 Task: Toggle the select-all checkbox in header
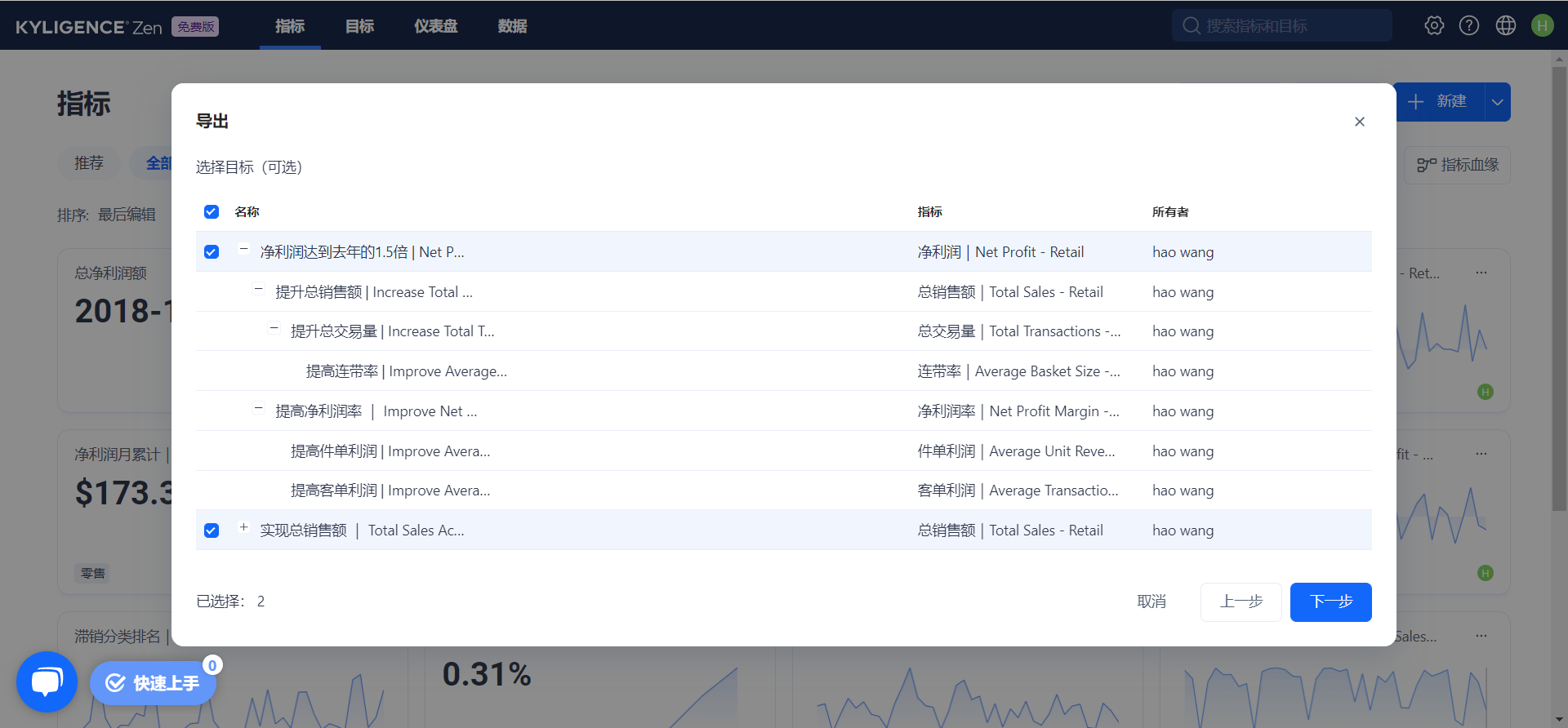tap(212, 212)
